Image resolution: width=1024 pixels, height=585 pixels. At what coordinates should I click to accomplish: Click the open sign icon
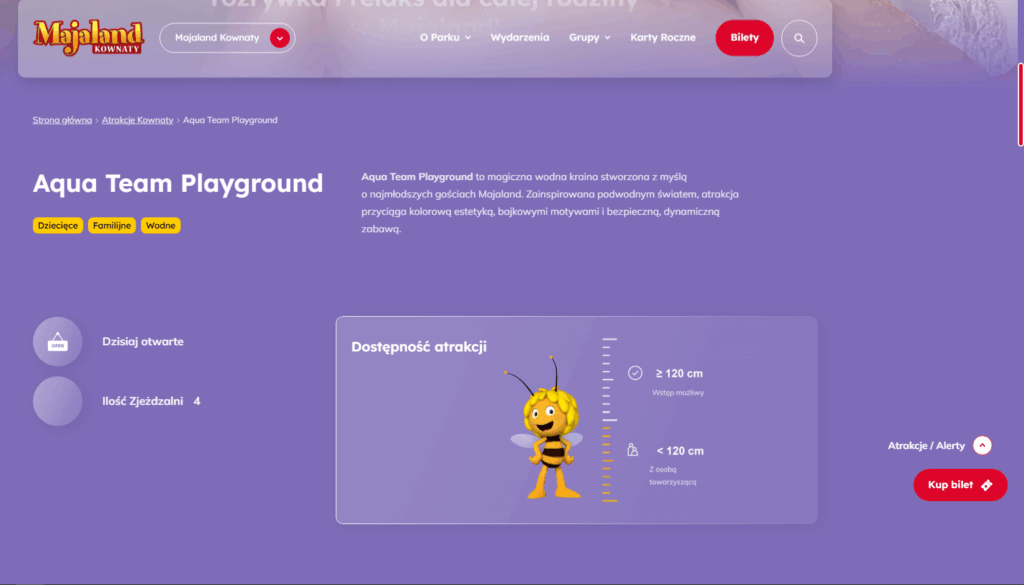coord(57,342)
